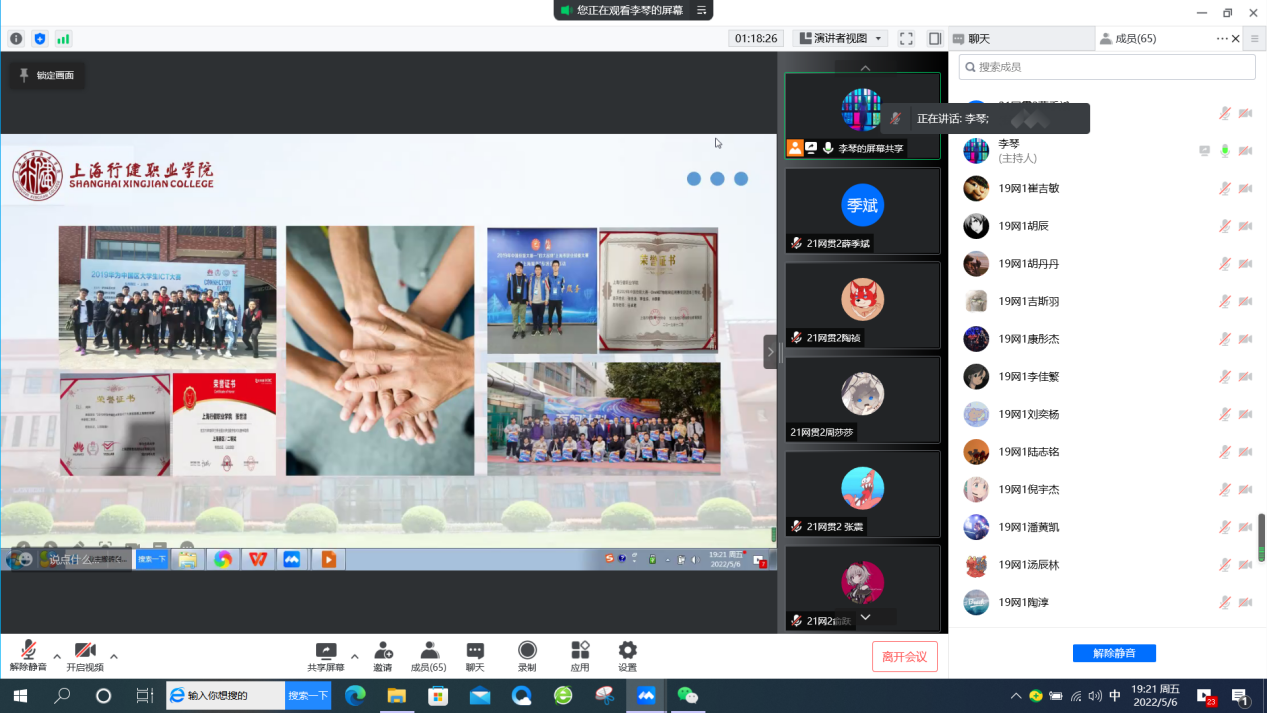Open the 演讲者视图 view dropdown
This screenshot has width=1267, height=713.
coord(840,39)
